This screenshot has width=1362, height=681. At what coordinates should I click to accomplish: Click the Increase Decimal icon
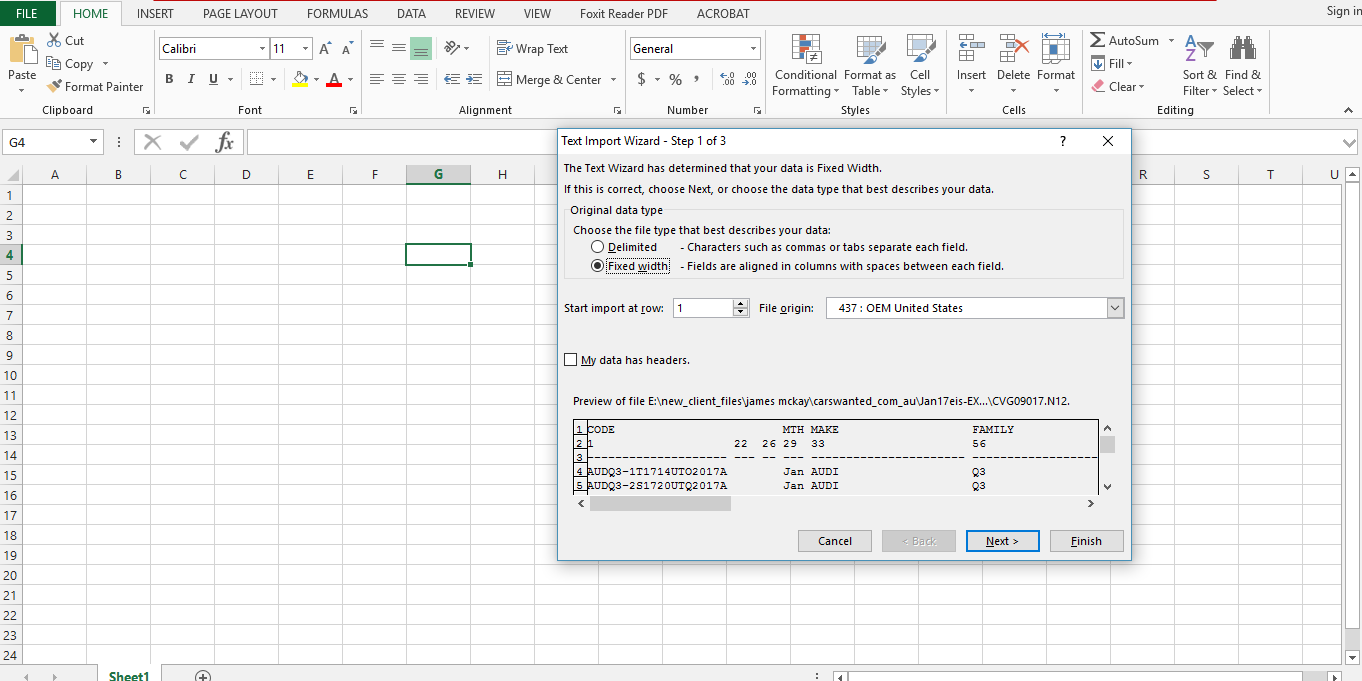(x=729, y=78)
